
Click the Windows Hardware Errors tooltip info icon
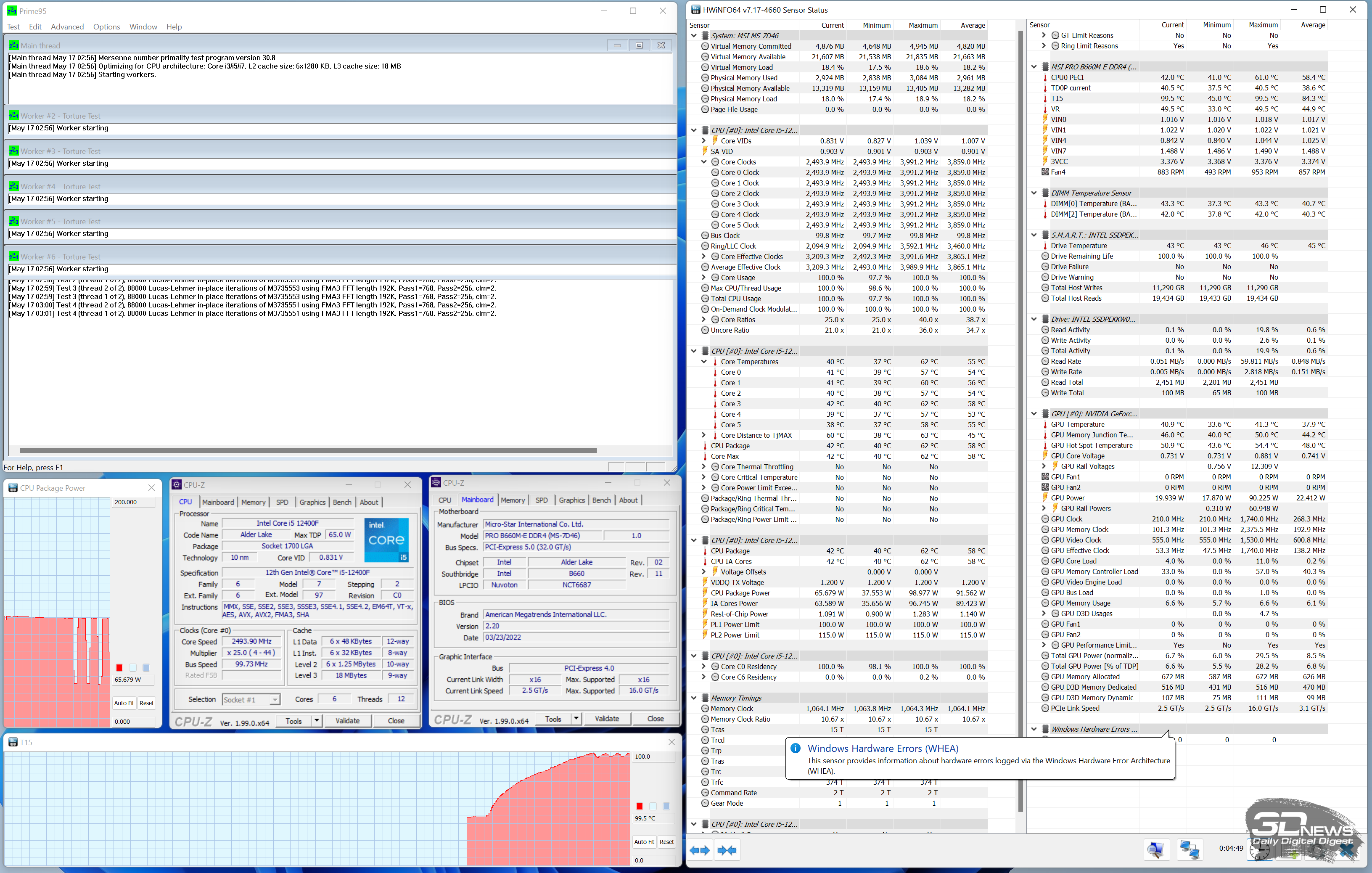coord(796,748)
